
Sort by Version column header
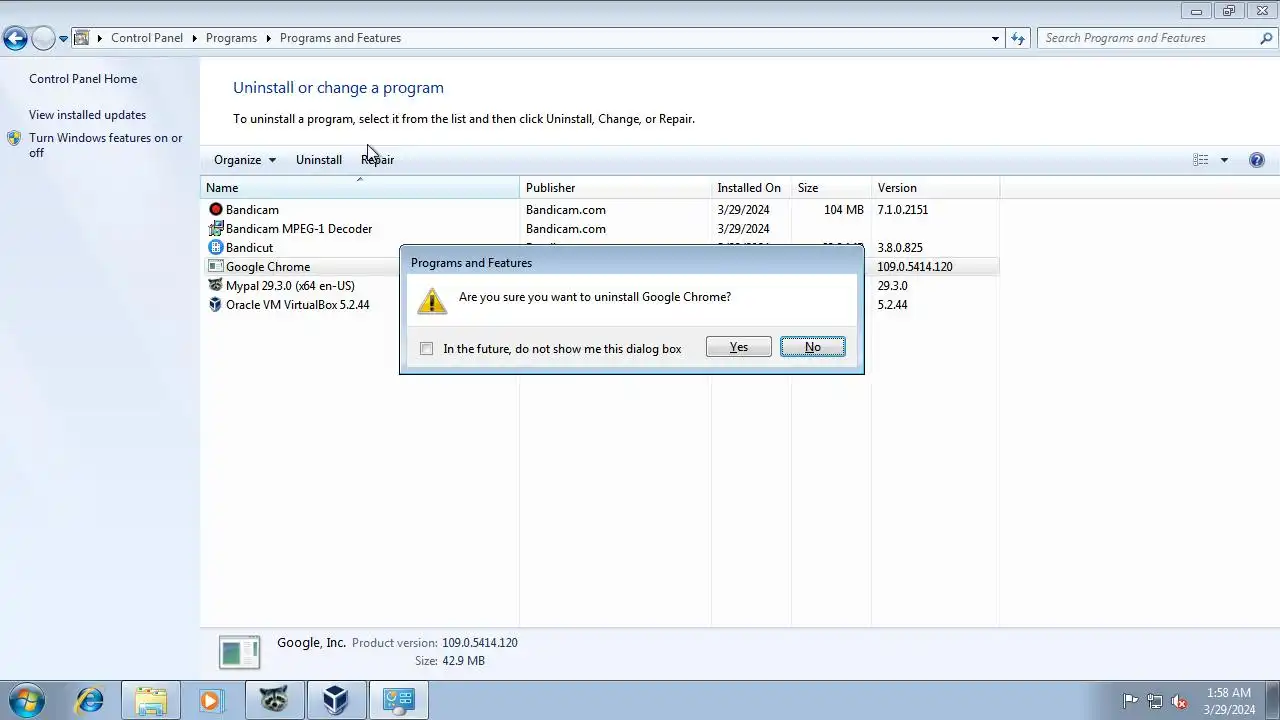click(935, 188)
